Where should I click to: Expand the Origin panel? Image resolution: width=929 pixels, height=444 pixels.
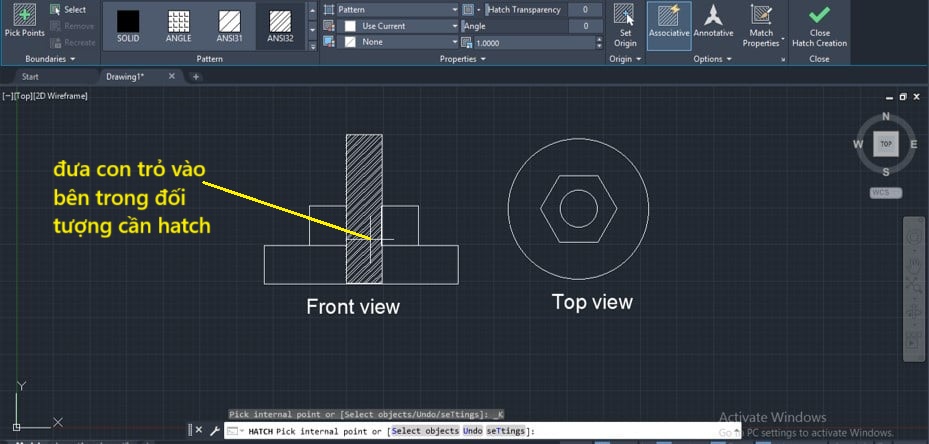point(625,59)
